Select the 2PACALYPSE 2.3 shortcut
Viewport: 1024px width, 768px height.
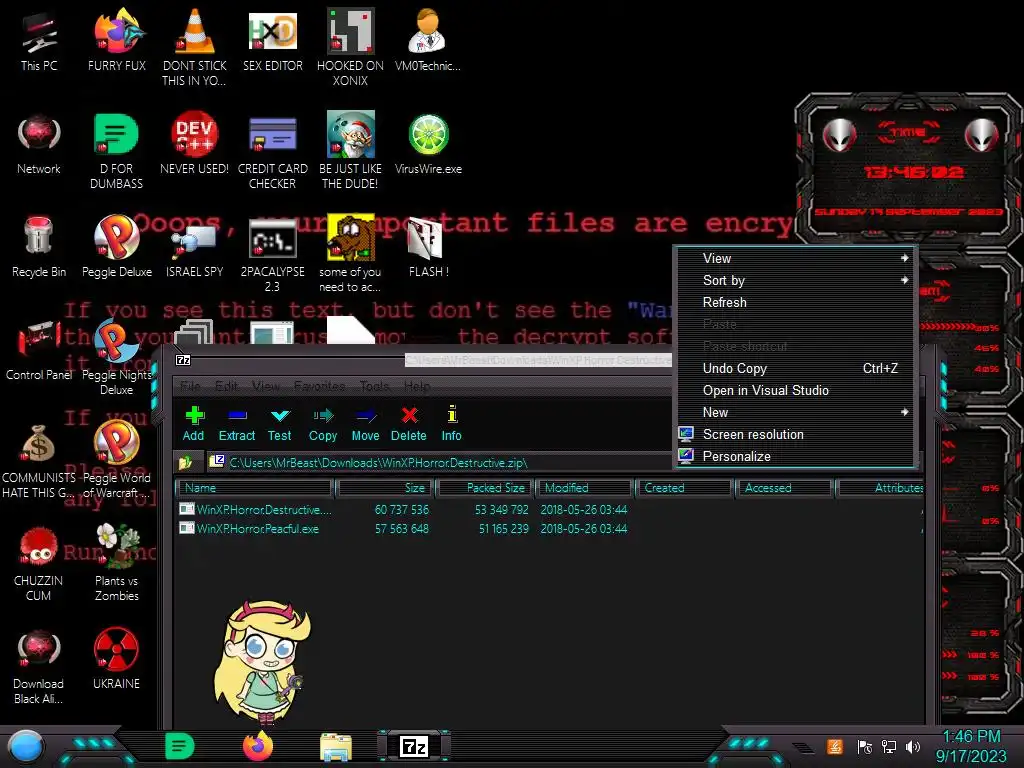(x=273, y=255)
